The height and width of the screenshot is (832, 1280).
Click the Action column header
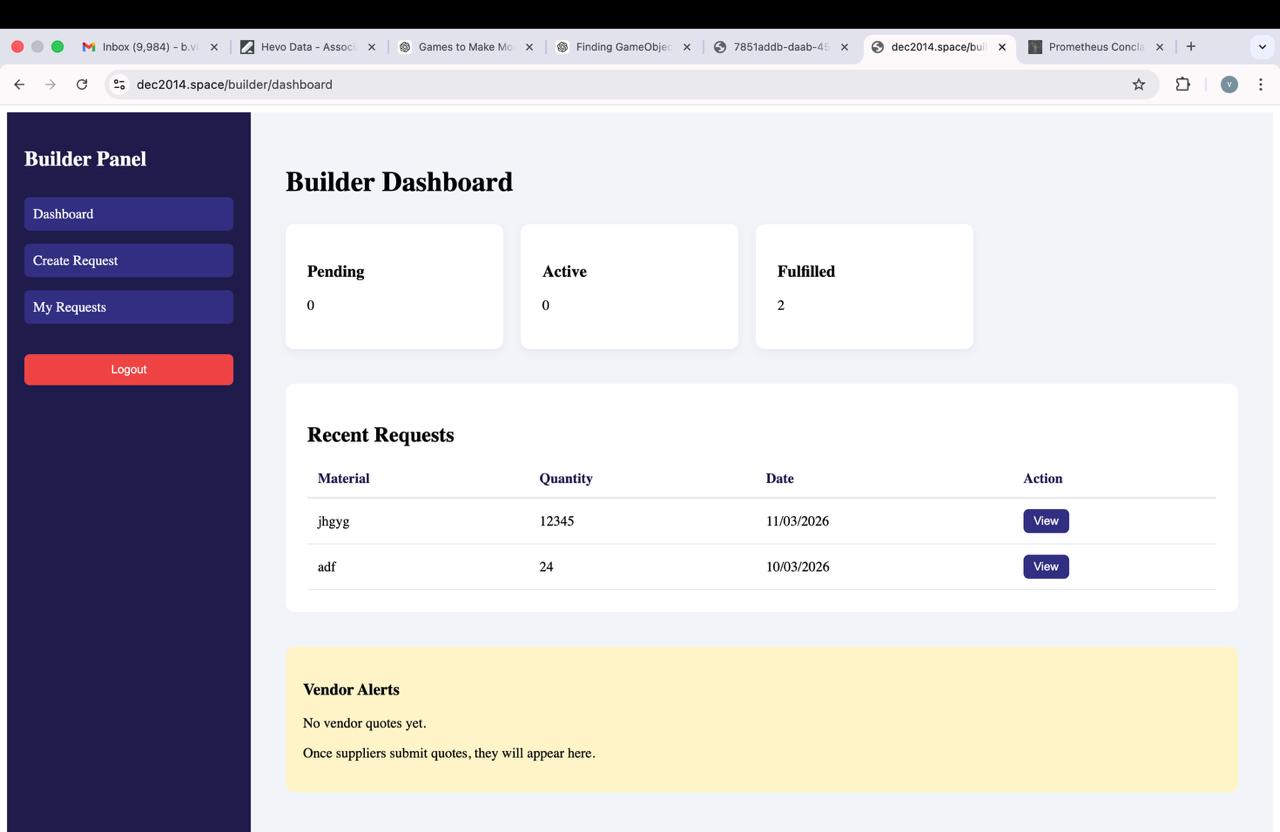pos(1043,478)
